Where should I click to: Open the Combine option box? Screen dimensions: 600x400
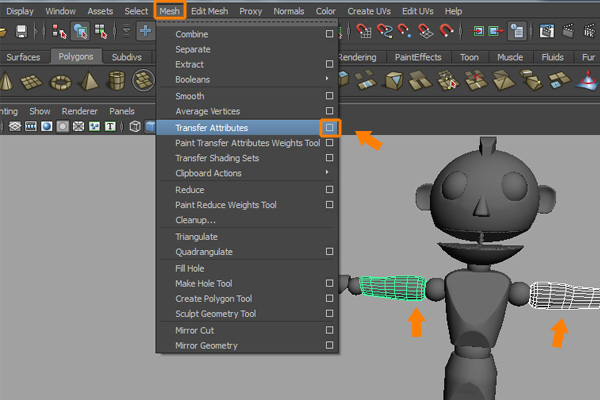tap(330, 34)
